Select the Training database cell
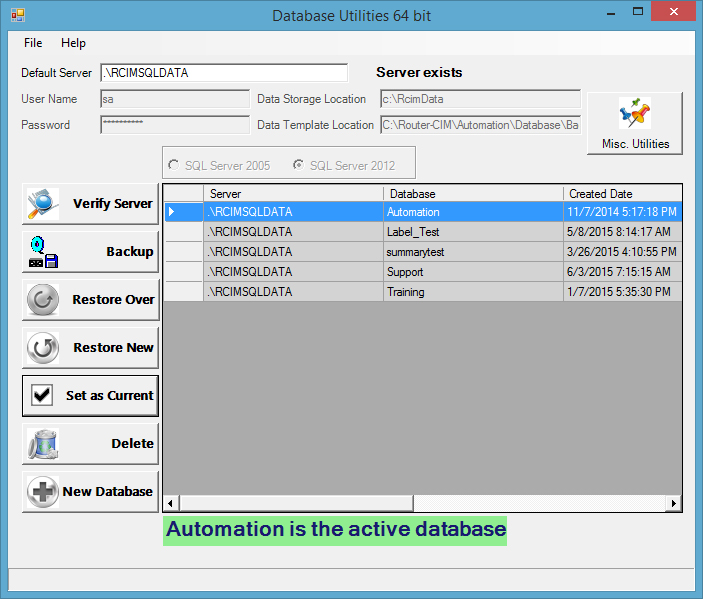Screen dimensions: 703x599 click(473, 291)
